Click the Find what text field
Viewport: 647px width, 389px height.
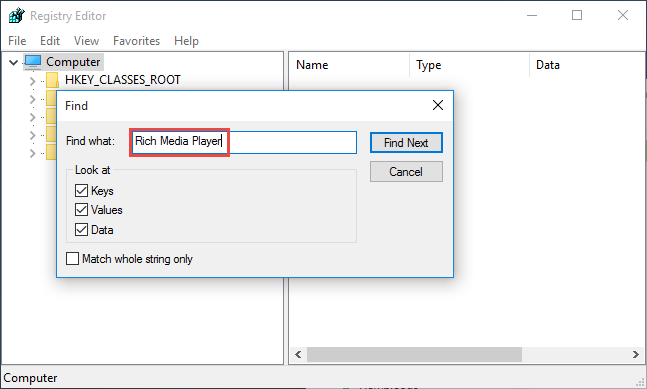(x=243, y=142)
